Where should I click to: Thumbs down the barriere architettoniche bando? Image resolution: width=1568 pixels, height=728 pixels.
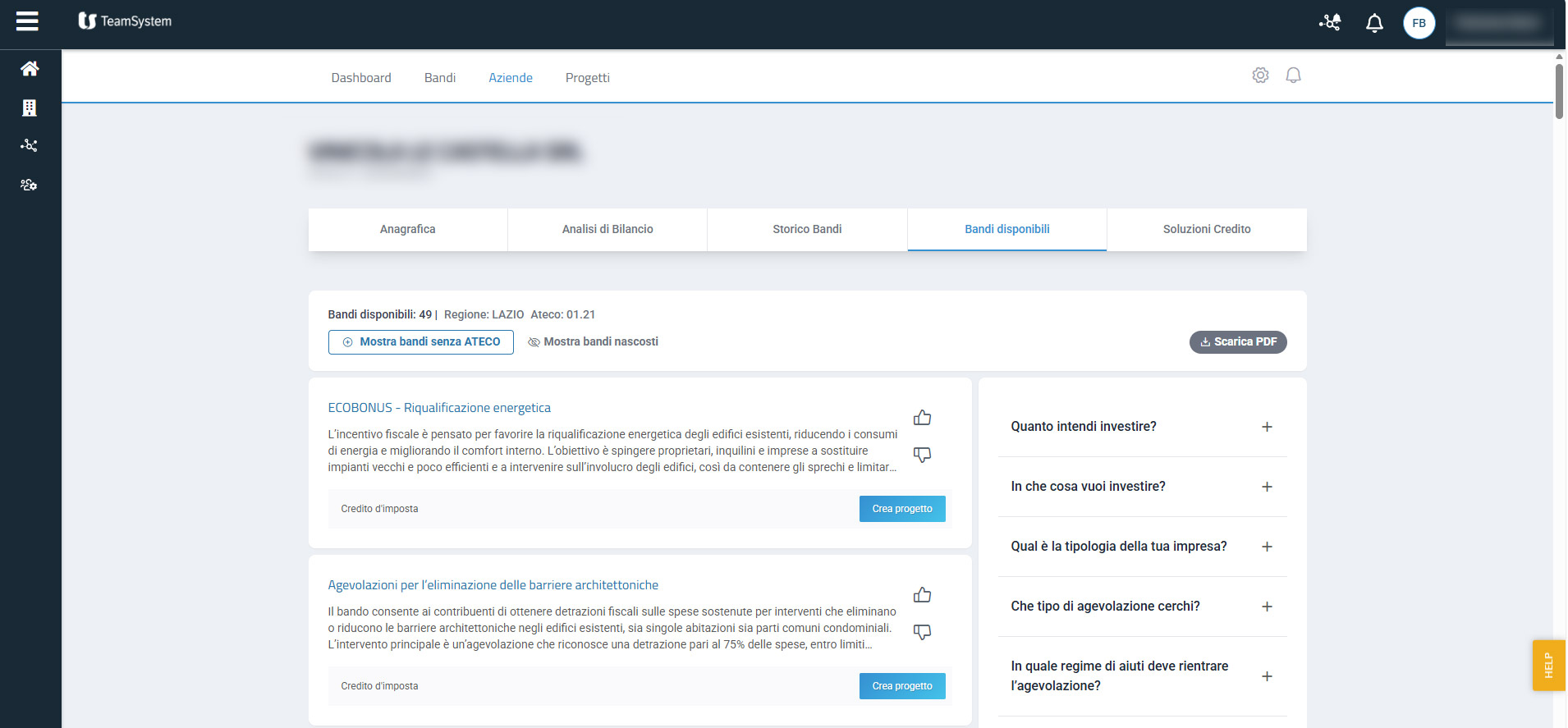922,632
